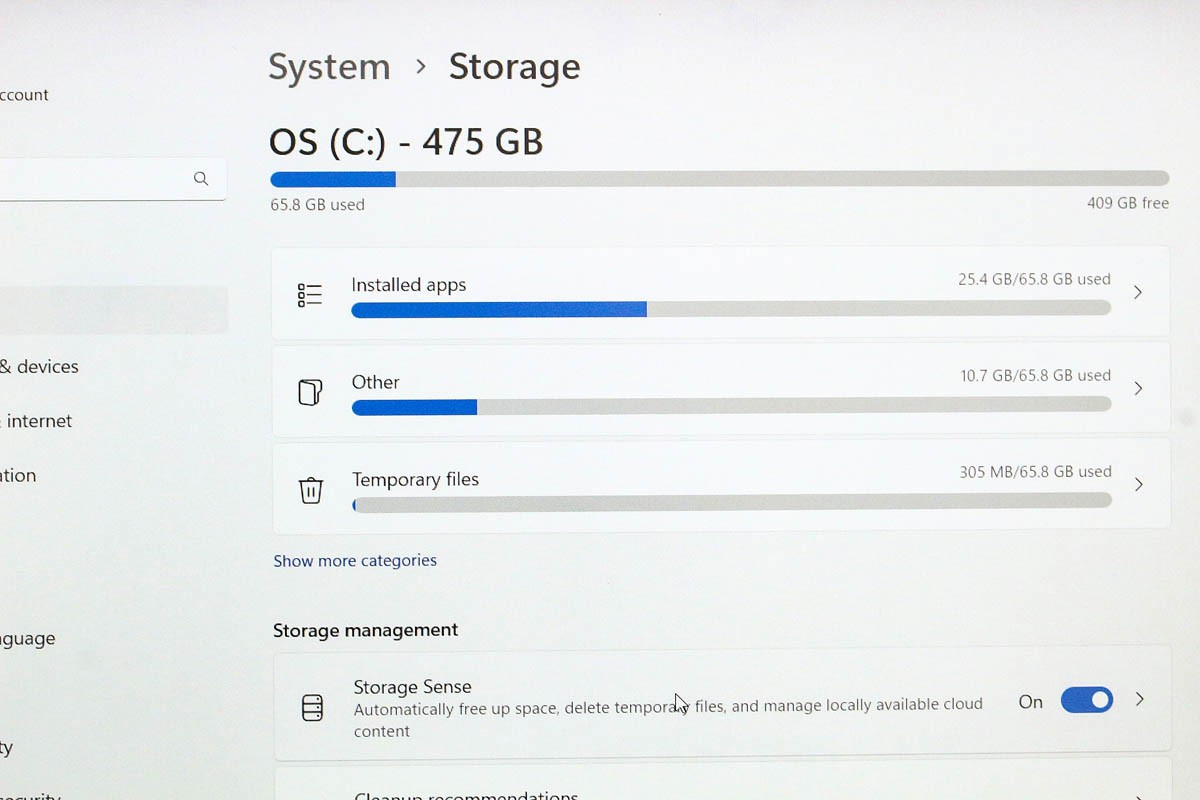1200x800 pixels.
Task: Go back to System breadcrumb
Action: pos(329,67)
